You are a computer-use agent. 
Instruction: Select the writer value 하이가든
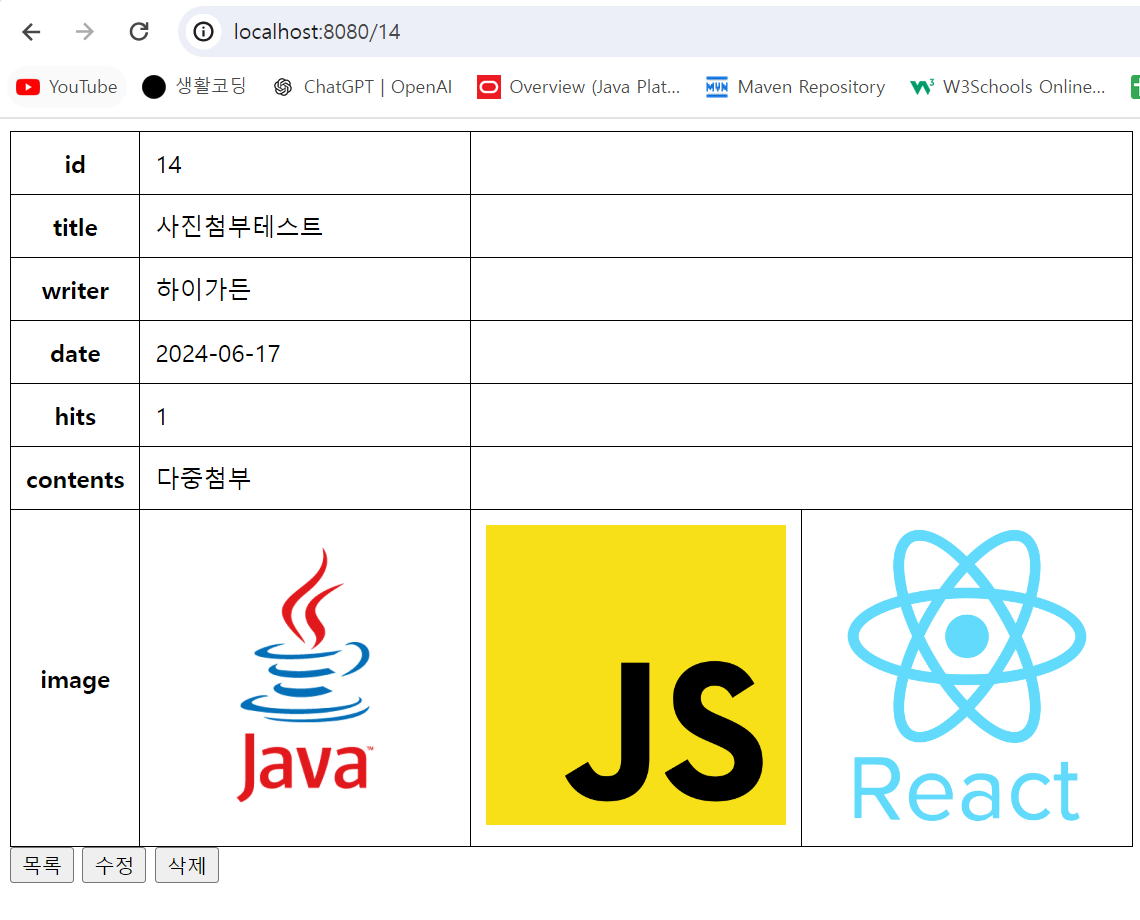(x=204, y=289)
